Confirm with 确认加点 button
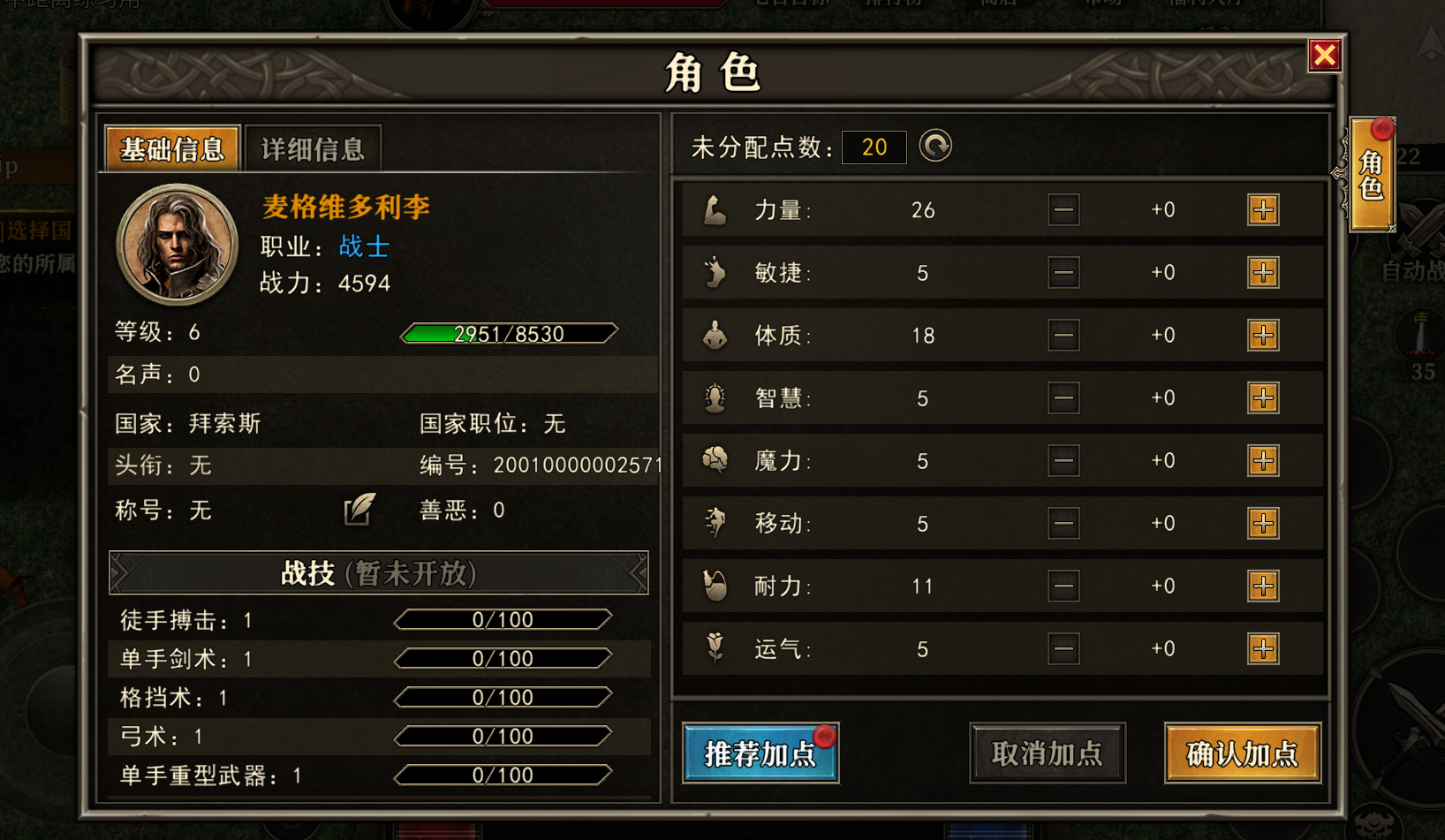The width and height of the screenshot is (1445, 840). point(1243,753)
